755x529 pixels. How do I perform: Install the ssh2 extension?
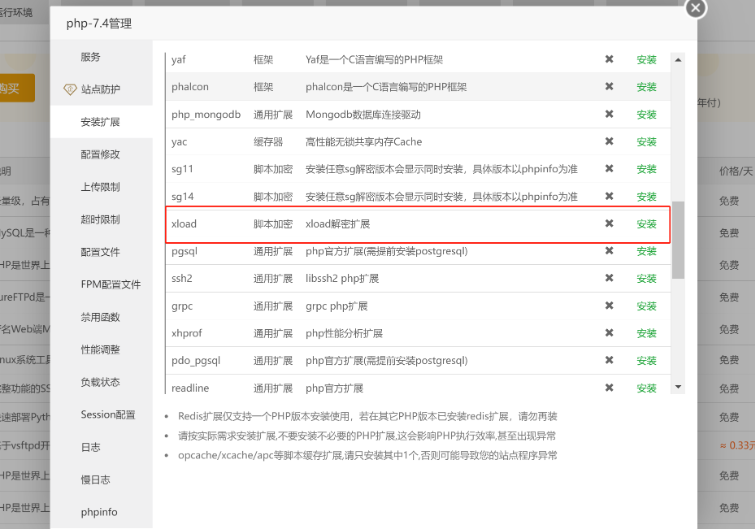point(646,279)
